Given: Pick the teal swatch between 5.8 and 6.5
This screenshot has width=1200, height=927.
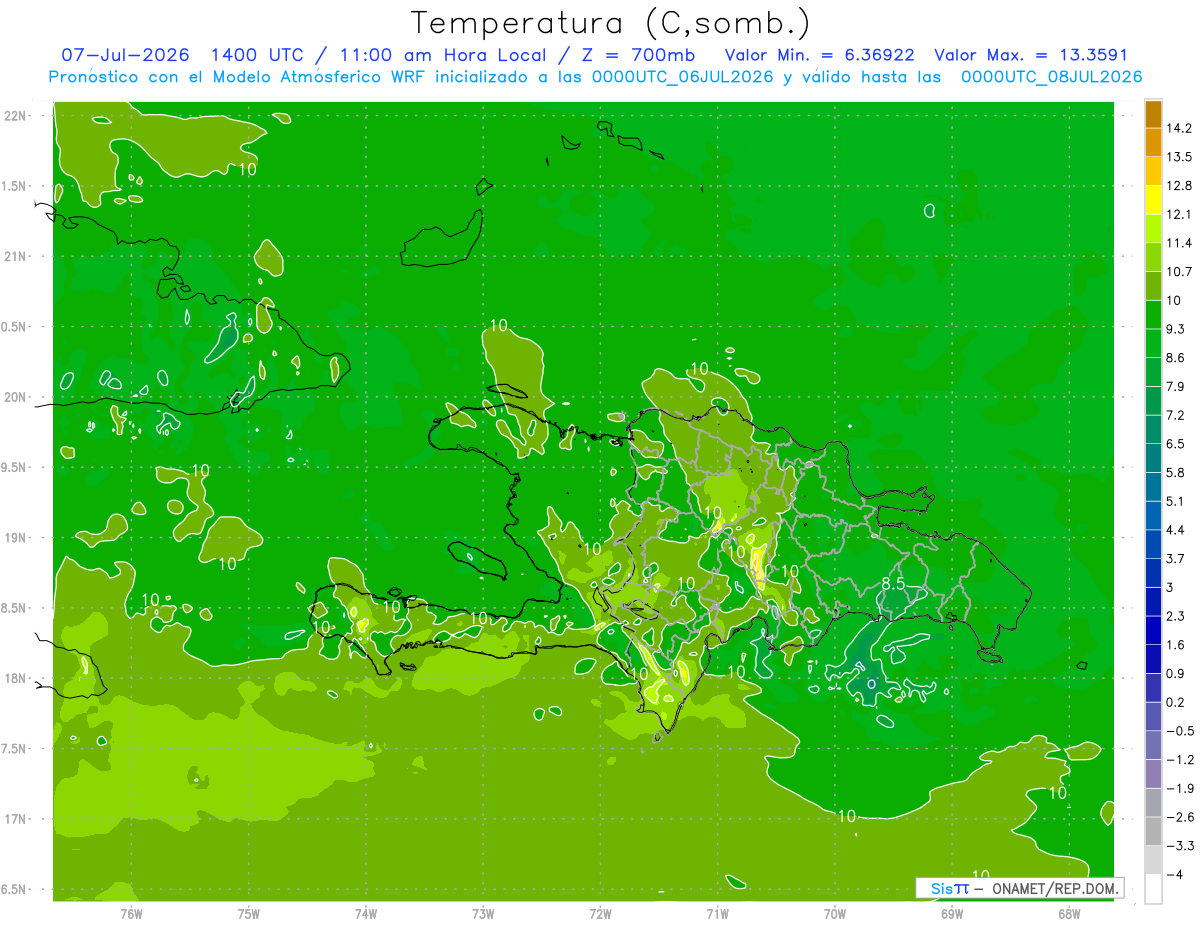Looking at the screenshot, I should pyautogui.click(x=1153, y=458).
